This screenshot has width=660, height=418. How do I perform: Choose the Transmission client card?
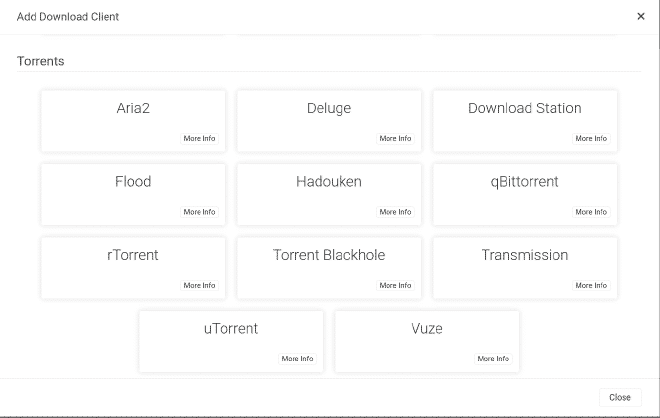tap(525, 268)
